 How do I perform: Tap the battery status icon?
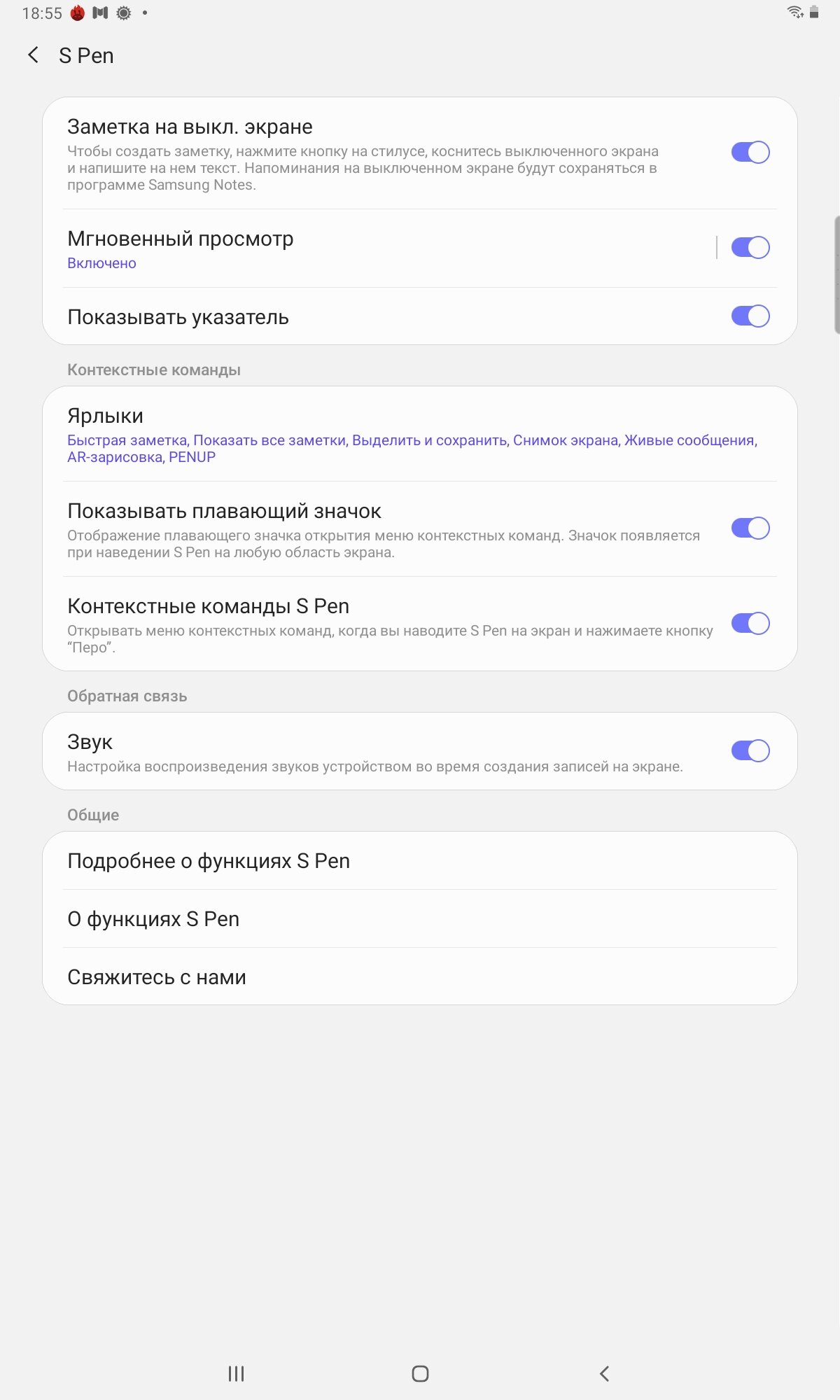point(814,12)
